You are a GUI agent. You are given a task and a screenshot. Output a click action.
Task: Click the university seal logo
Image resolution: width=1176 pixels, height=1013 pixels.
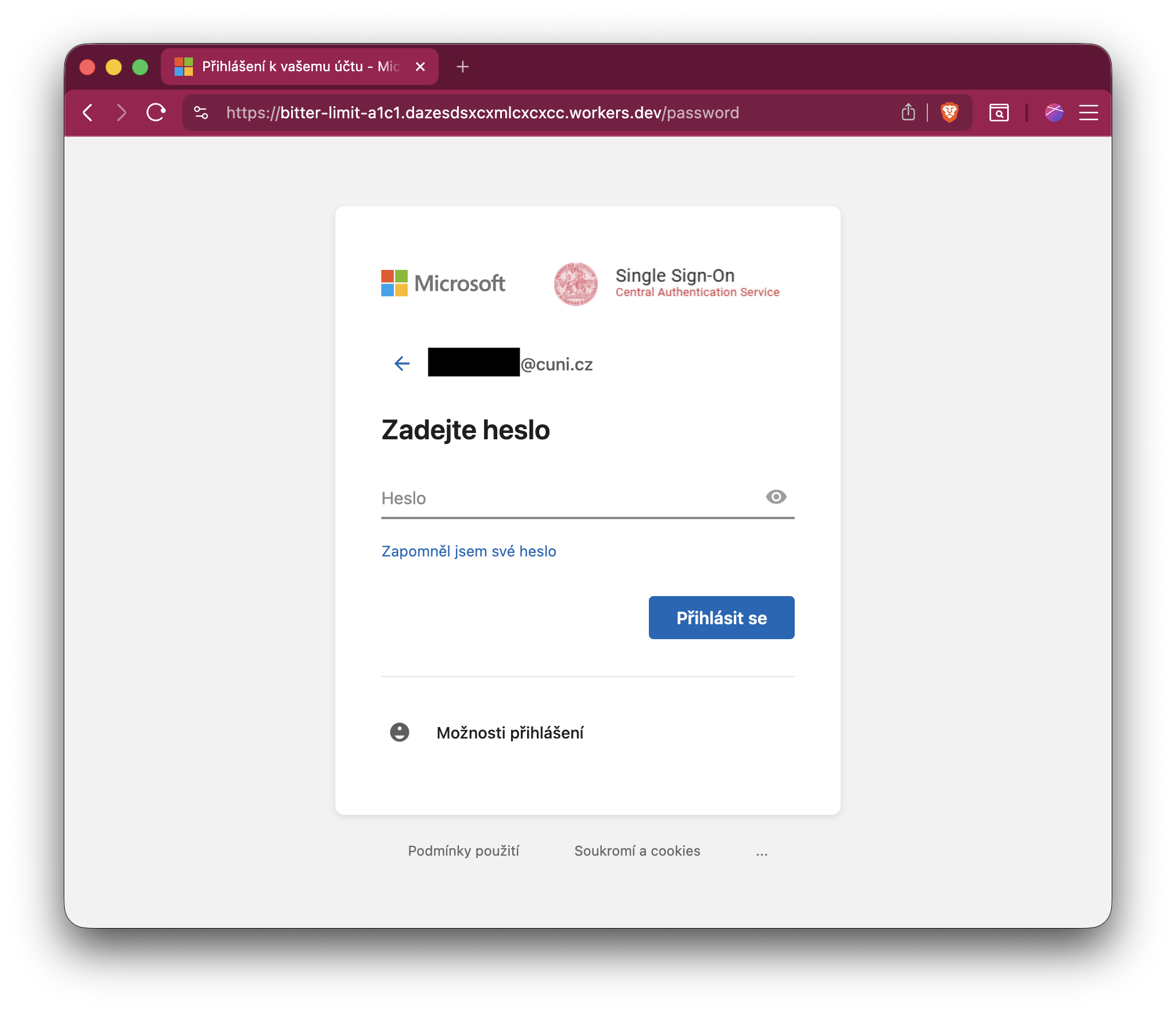[x=576, y=284]
